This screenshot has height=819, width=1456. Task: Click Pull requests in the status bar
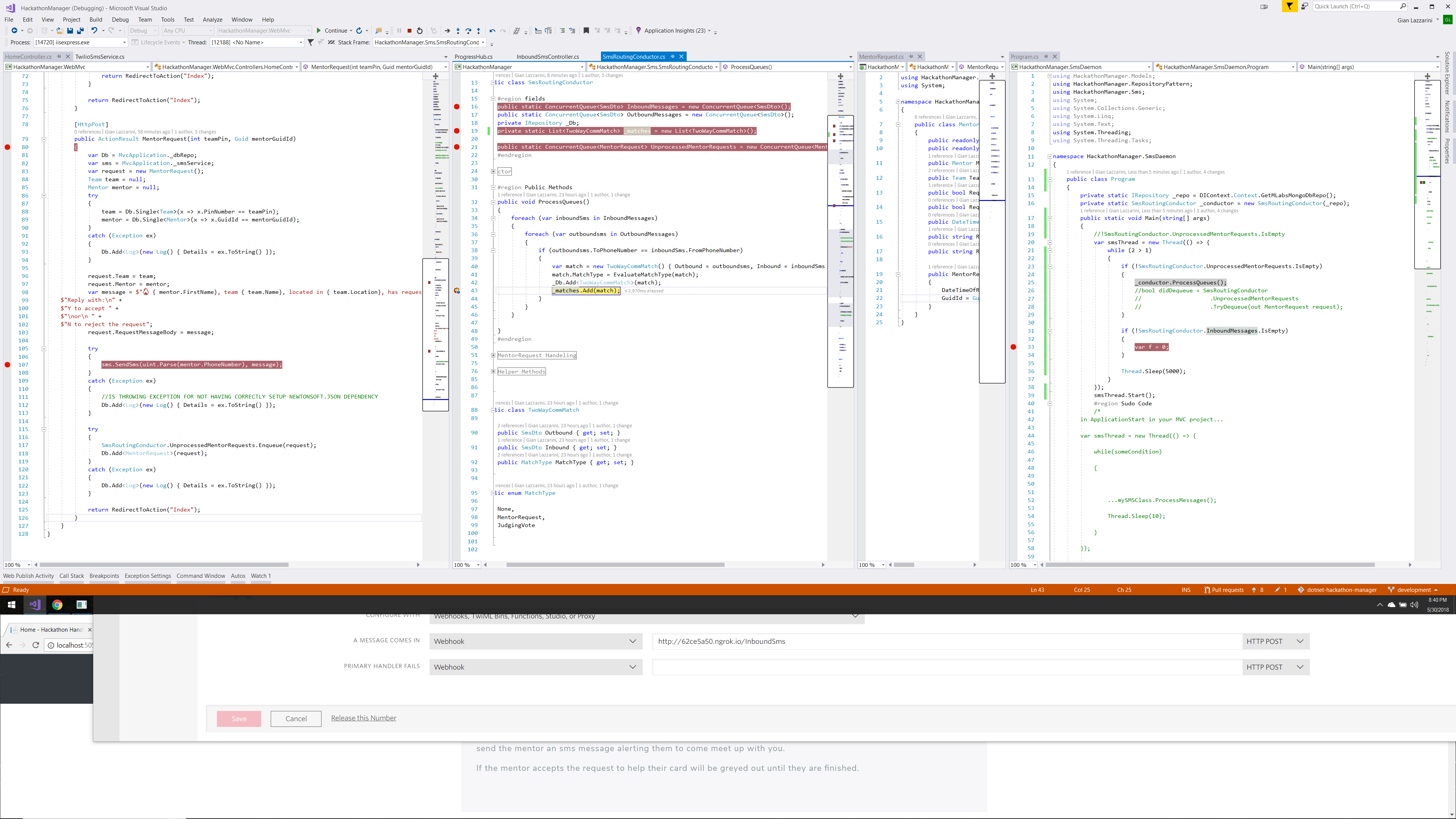[x=1224, y=590]
